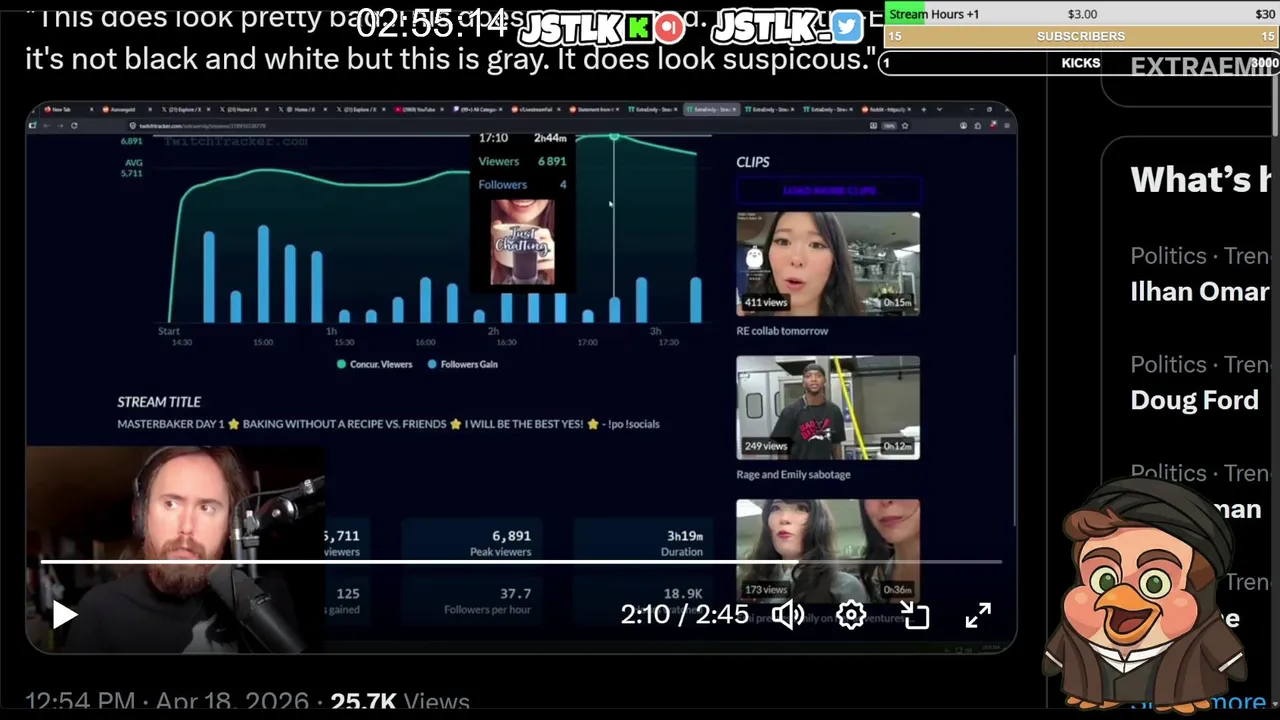The image size is (1280, 720).
Task: Select the Doug Ford trending topic
Action: (x=1194, y=400)
